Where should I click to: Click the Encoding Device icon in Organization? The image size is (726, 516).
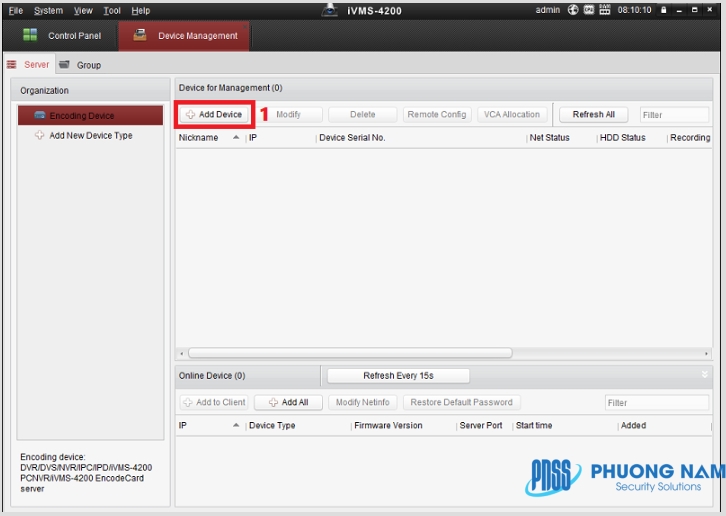tap(39, 116)
